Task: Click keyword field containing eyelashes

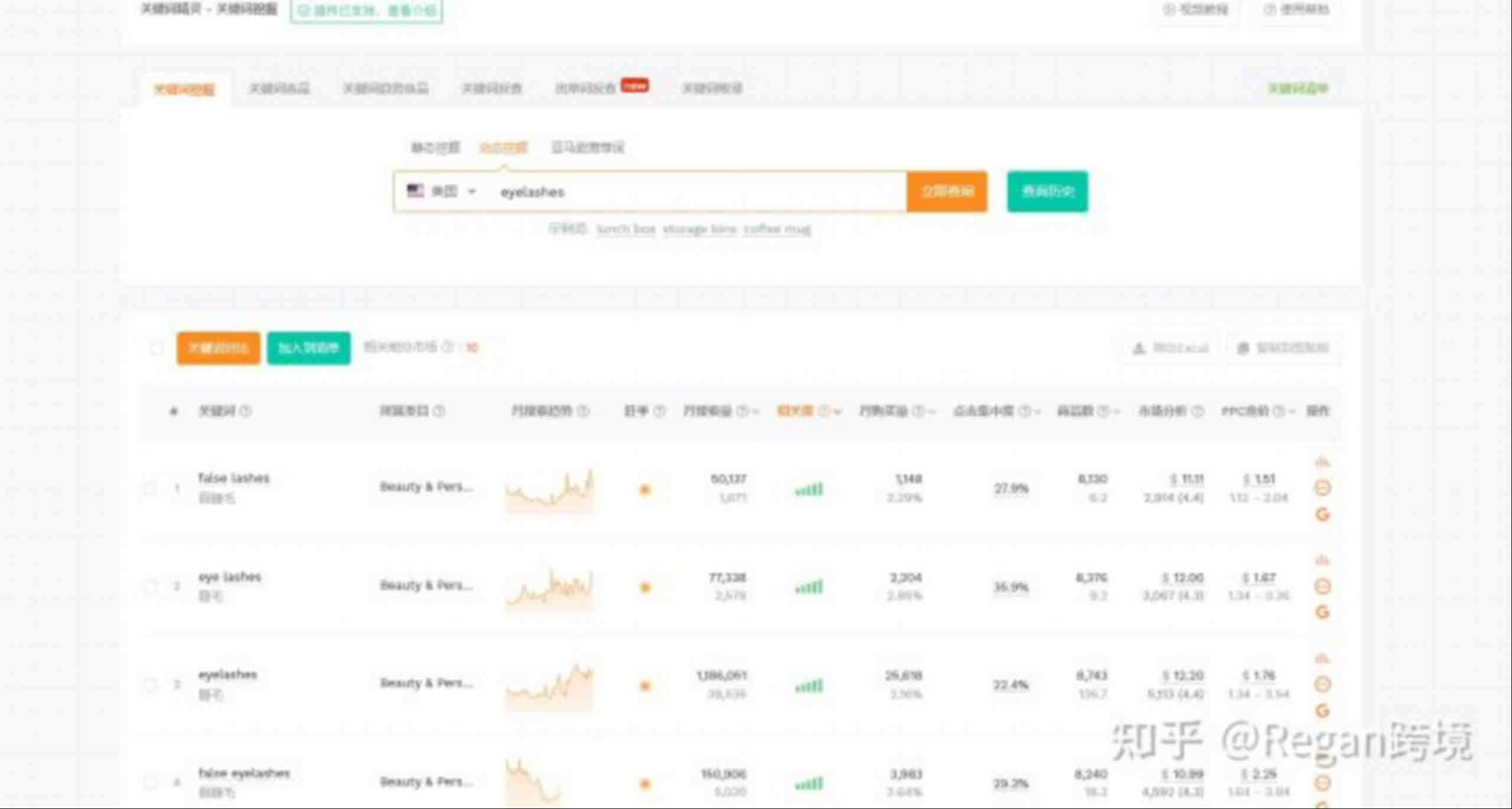Action: click(697, 191)
